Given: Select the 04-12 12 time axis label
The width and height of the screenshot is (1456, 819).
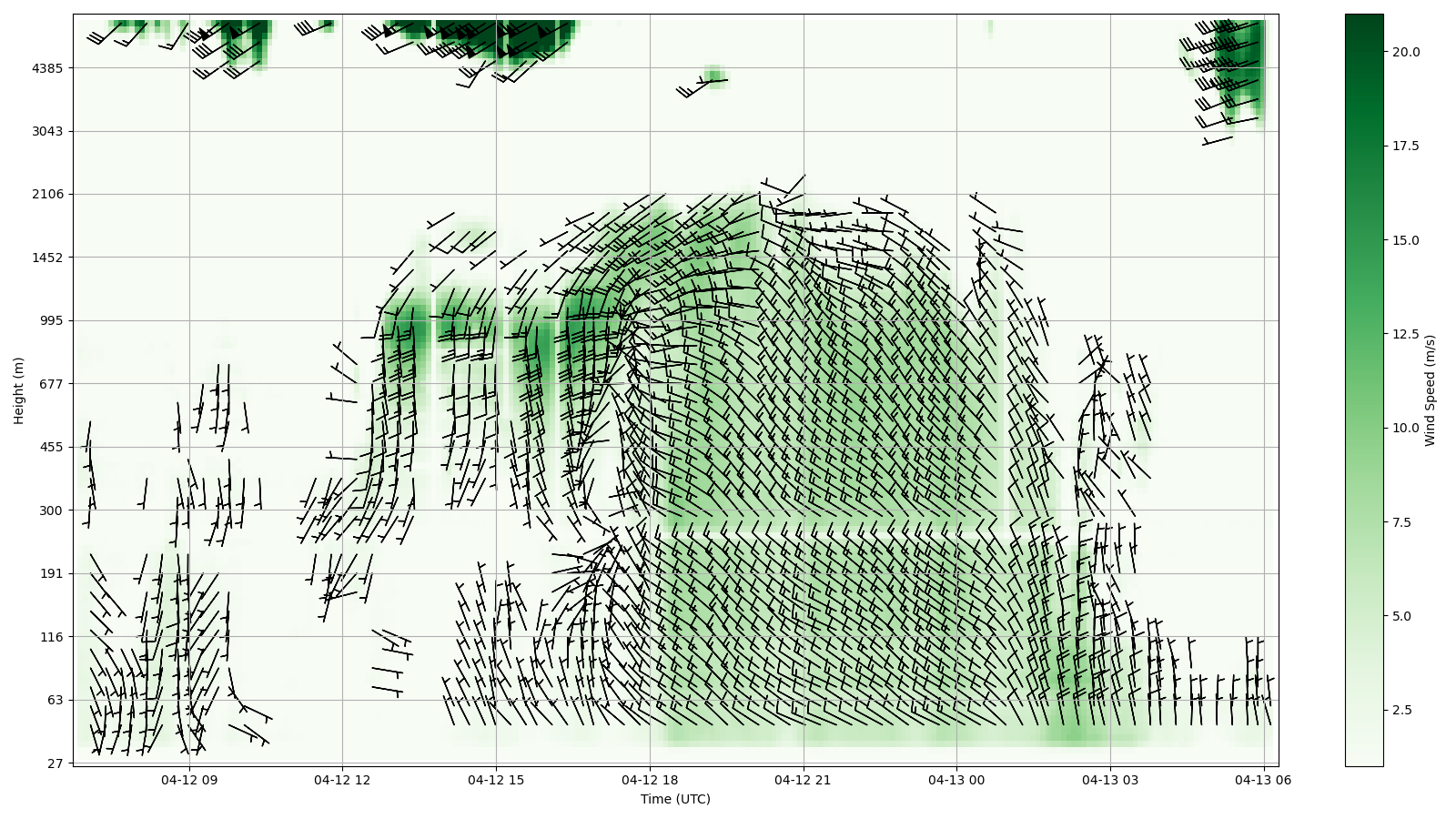Looking at the screenshot, I should (x=343, y=780).
